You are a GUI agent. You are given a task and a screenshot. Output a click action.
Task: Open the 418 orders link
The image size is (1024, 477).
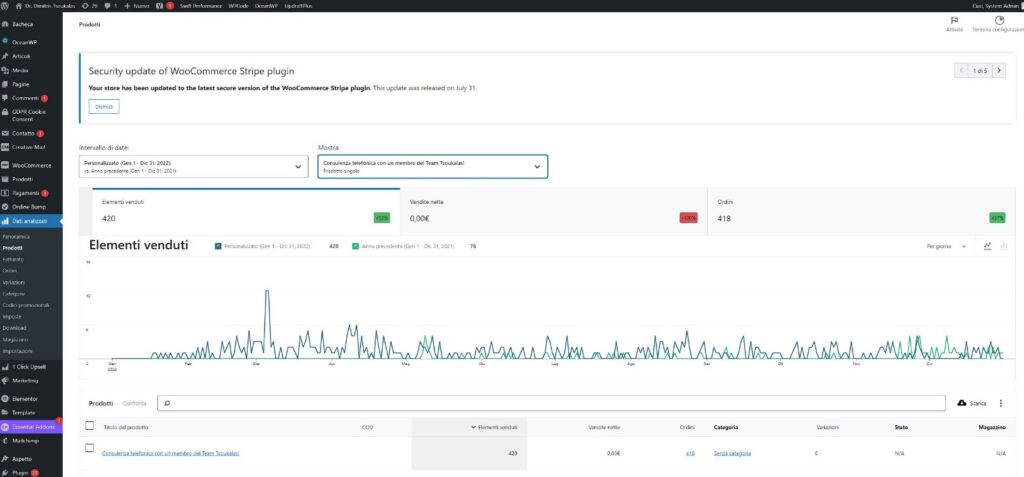[690, 453]
